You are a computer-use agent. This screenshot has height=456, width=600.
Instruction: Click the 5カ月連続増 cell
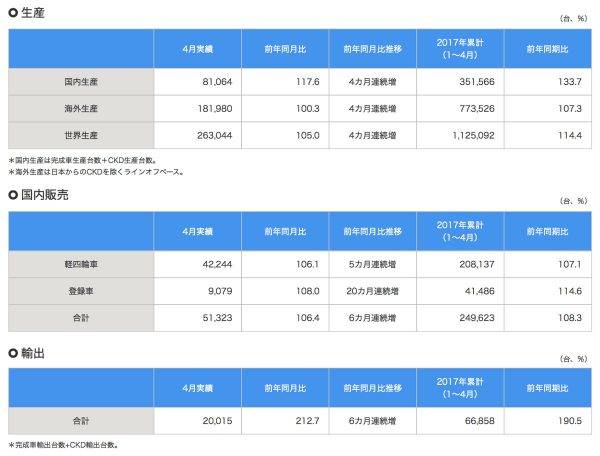point(372,264)
